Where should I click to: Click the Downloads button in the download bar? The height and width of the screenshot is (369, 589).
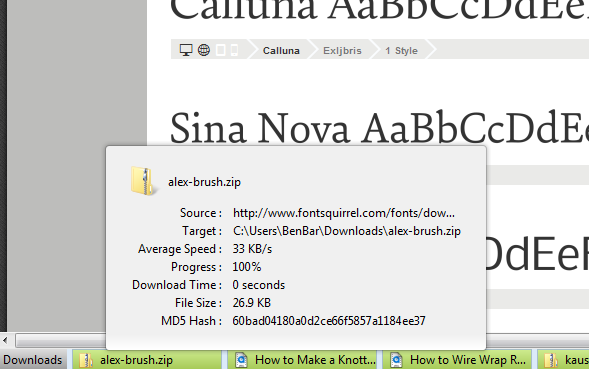click(x=33, y=360)
